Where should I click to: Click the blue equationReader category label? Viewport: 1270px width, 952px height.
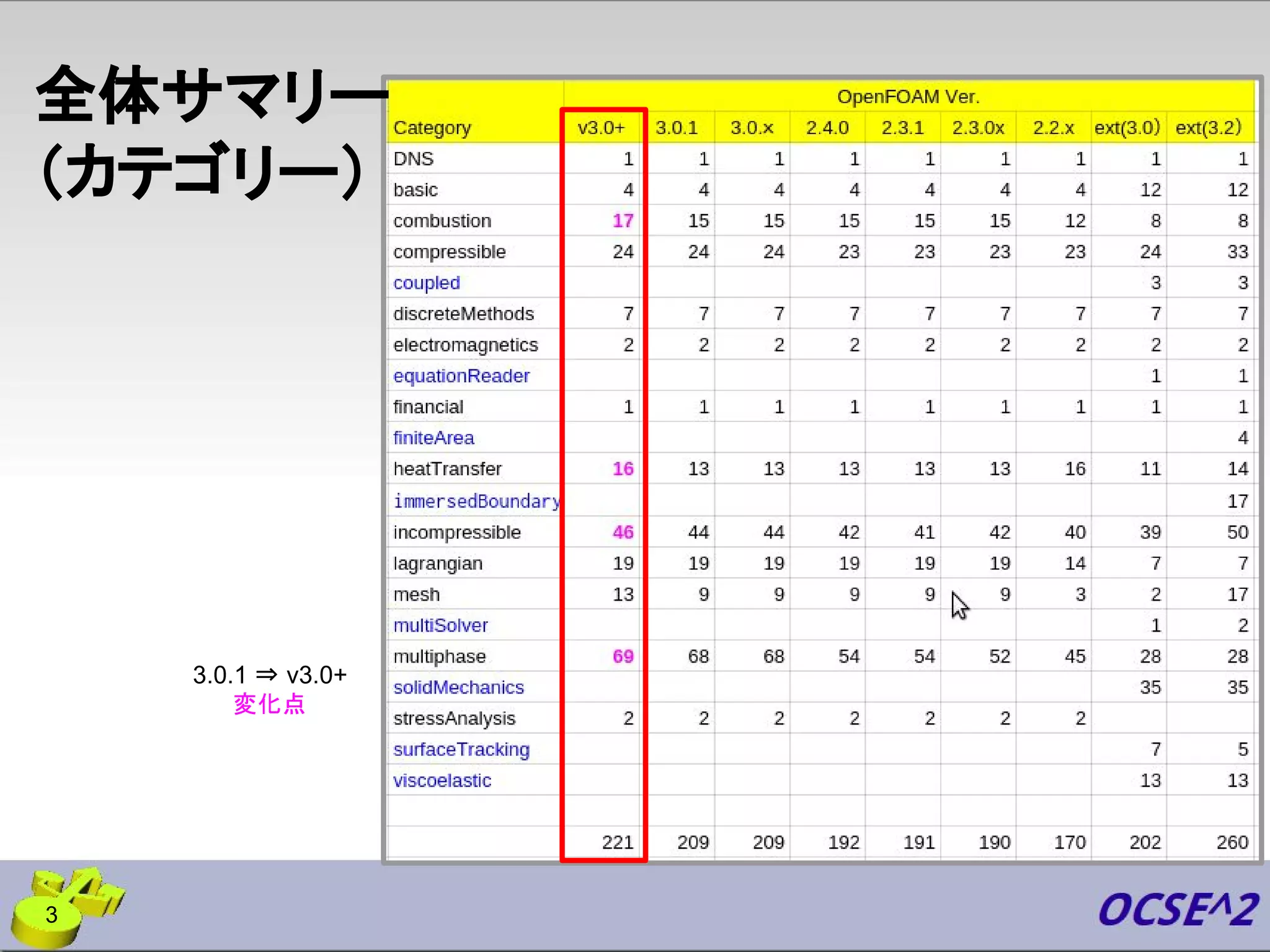pos(461,376)
